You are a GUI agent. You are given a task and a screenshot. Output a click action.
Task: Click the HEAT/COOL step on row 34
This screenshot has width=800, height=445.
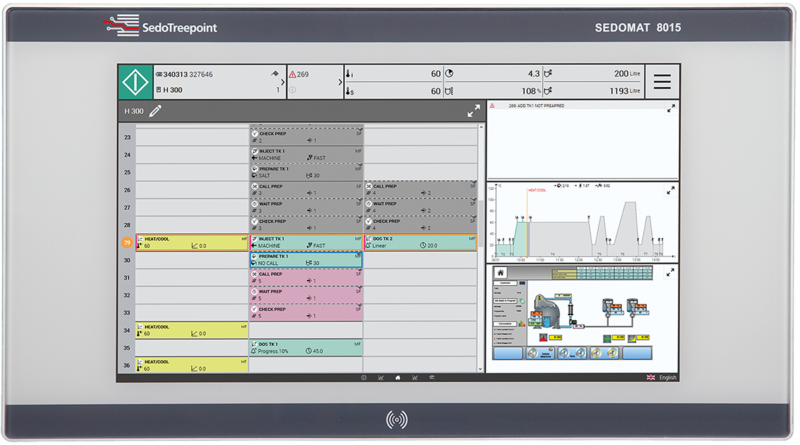(x=192, y=329)
